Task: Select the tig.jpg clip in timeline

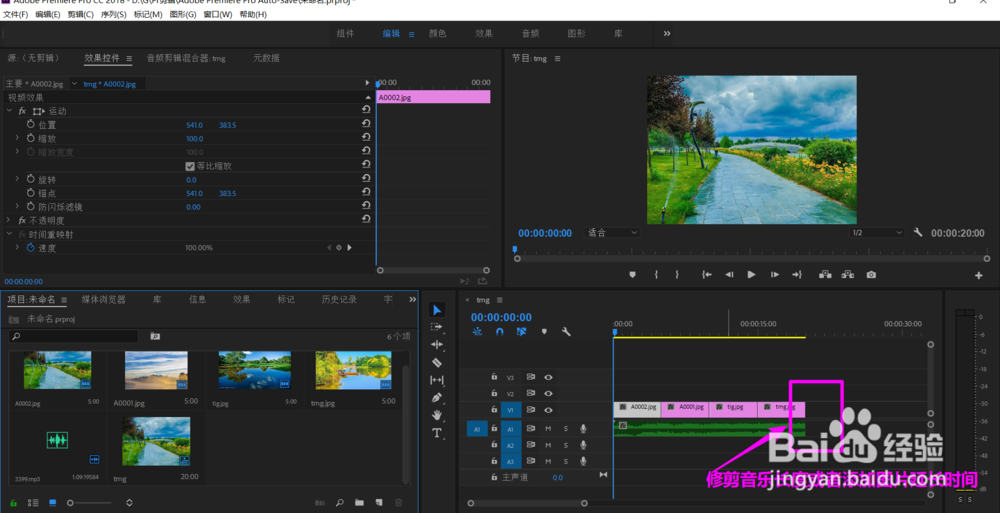Action: [x=733, y=410]
